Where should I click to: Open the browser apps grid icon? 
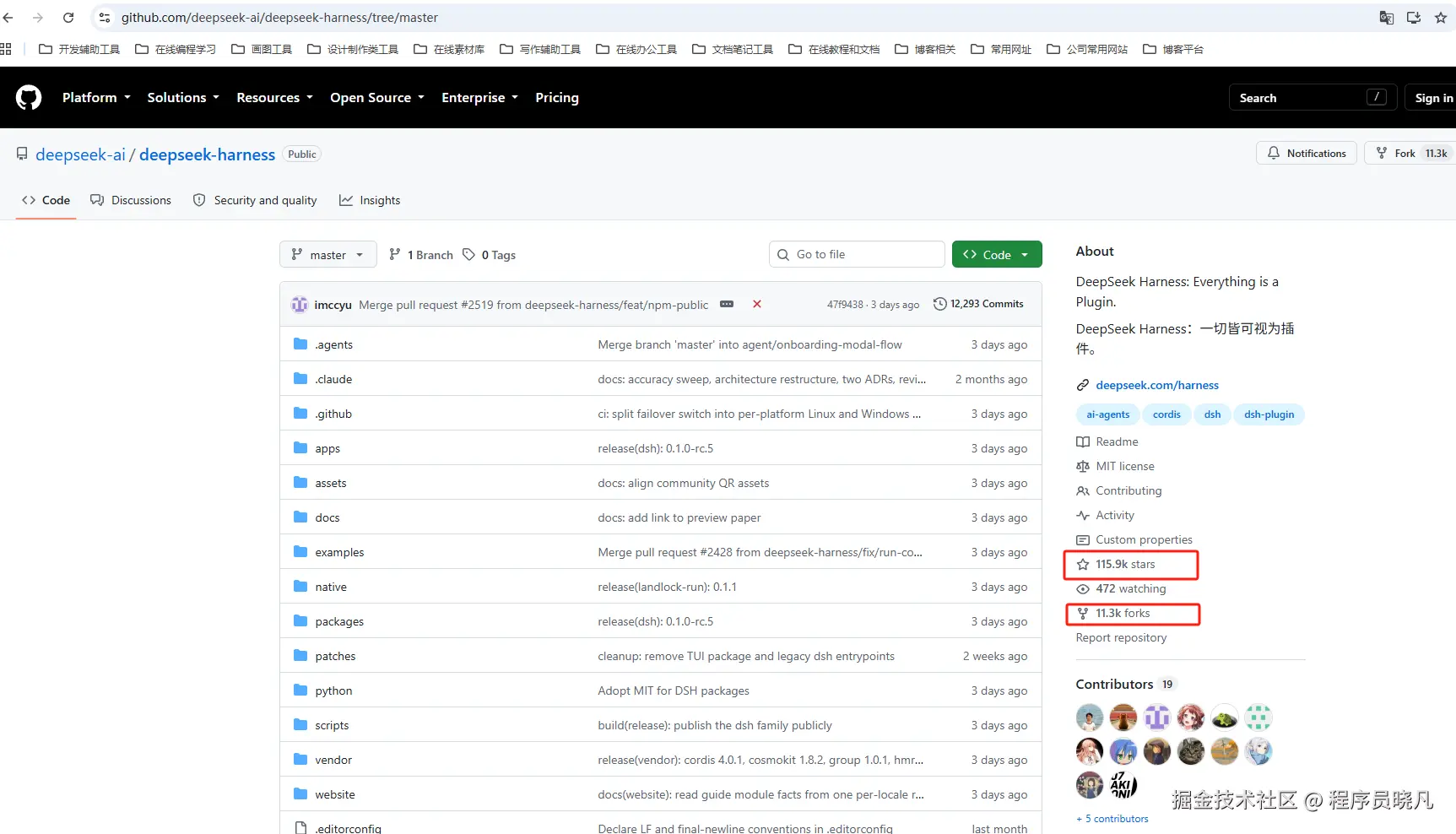click(6, 49)
